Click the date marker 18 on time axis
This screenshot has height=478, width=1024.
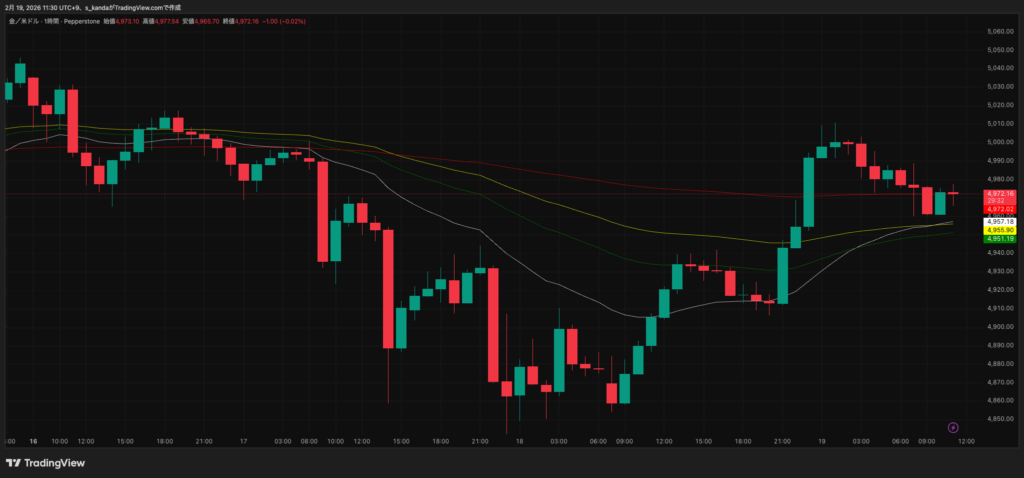point(520,441)
